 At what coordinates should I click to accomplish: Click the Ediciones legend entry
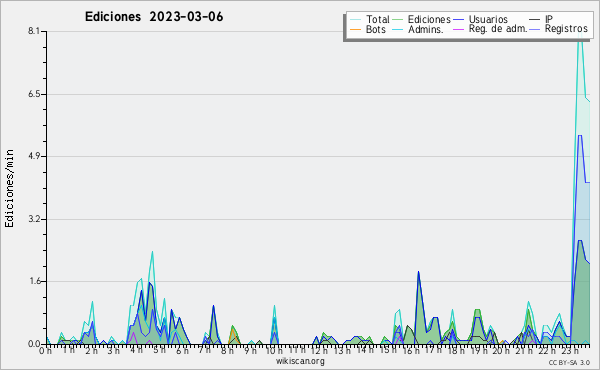pyautogui.click(x=422, y=19)
